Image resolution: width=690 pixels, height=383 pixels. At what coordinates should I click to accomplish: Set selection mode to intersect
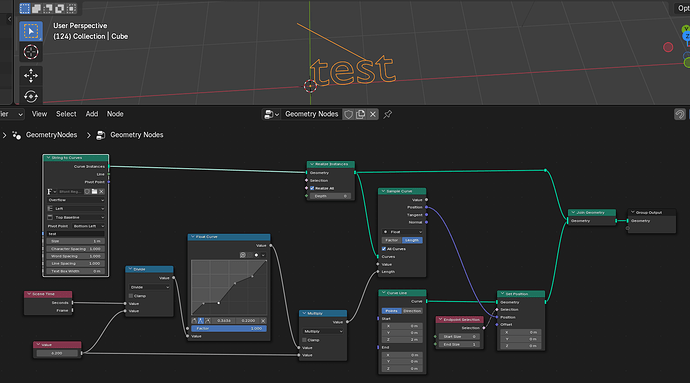click(71, 8)
